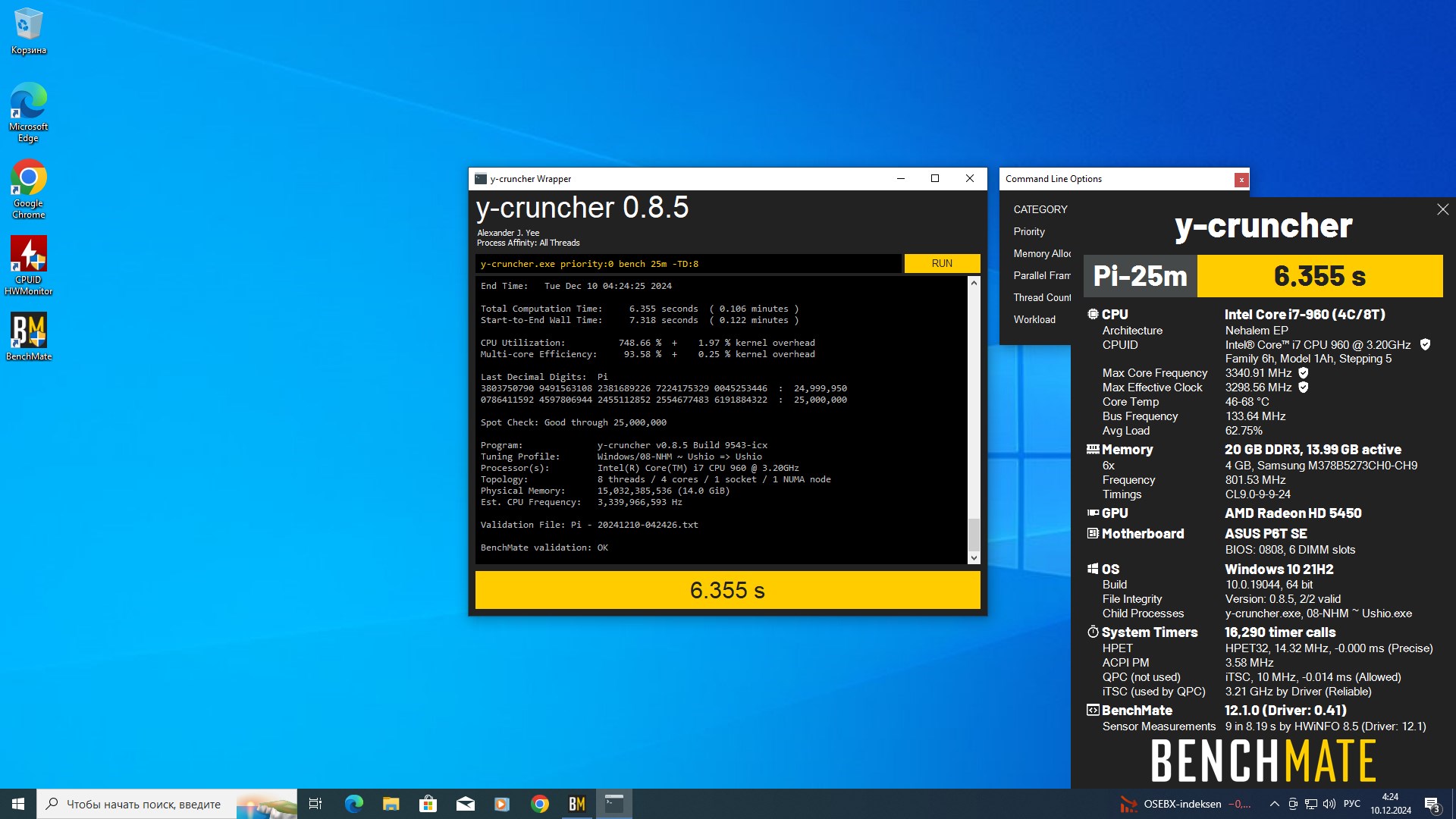The width and height of the screenshot is (1456, 819).
Task: Click the Pi-25m benchmark label
Action: 1141,276
